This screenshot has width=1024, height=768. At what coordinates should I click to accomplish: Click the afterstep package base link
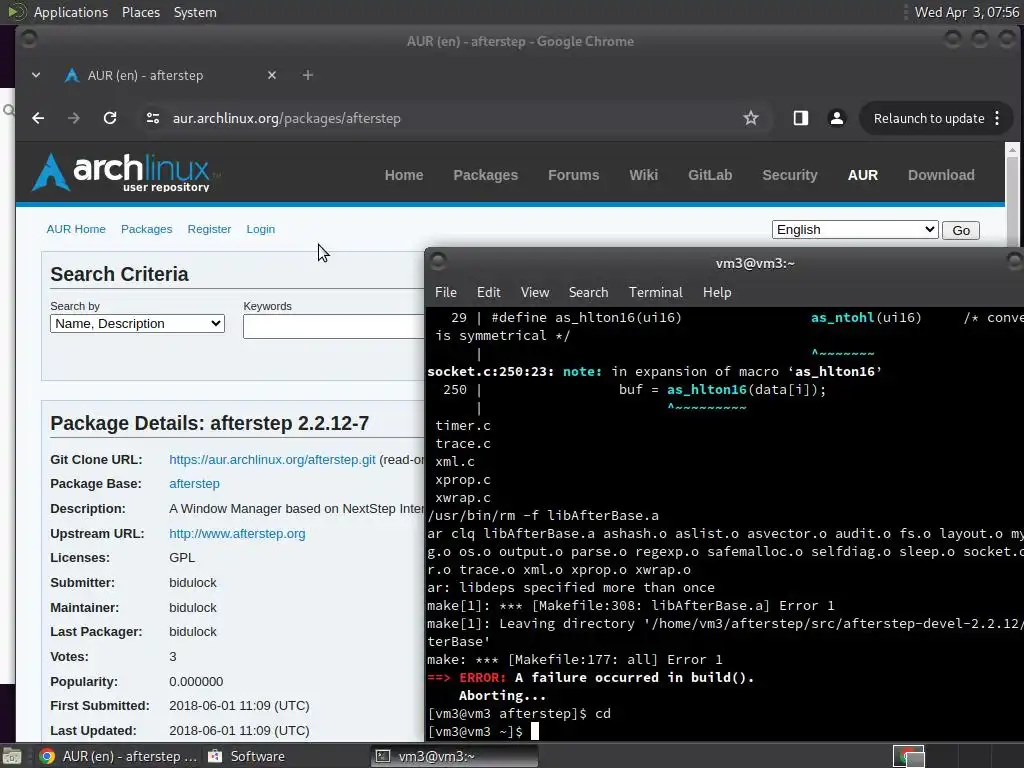(x=194, y=484)
